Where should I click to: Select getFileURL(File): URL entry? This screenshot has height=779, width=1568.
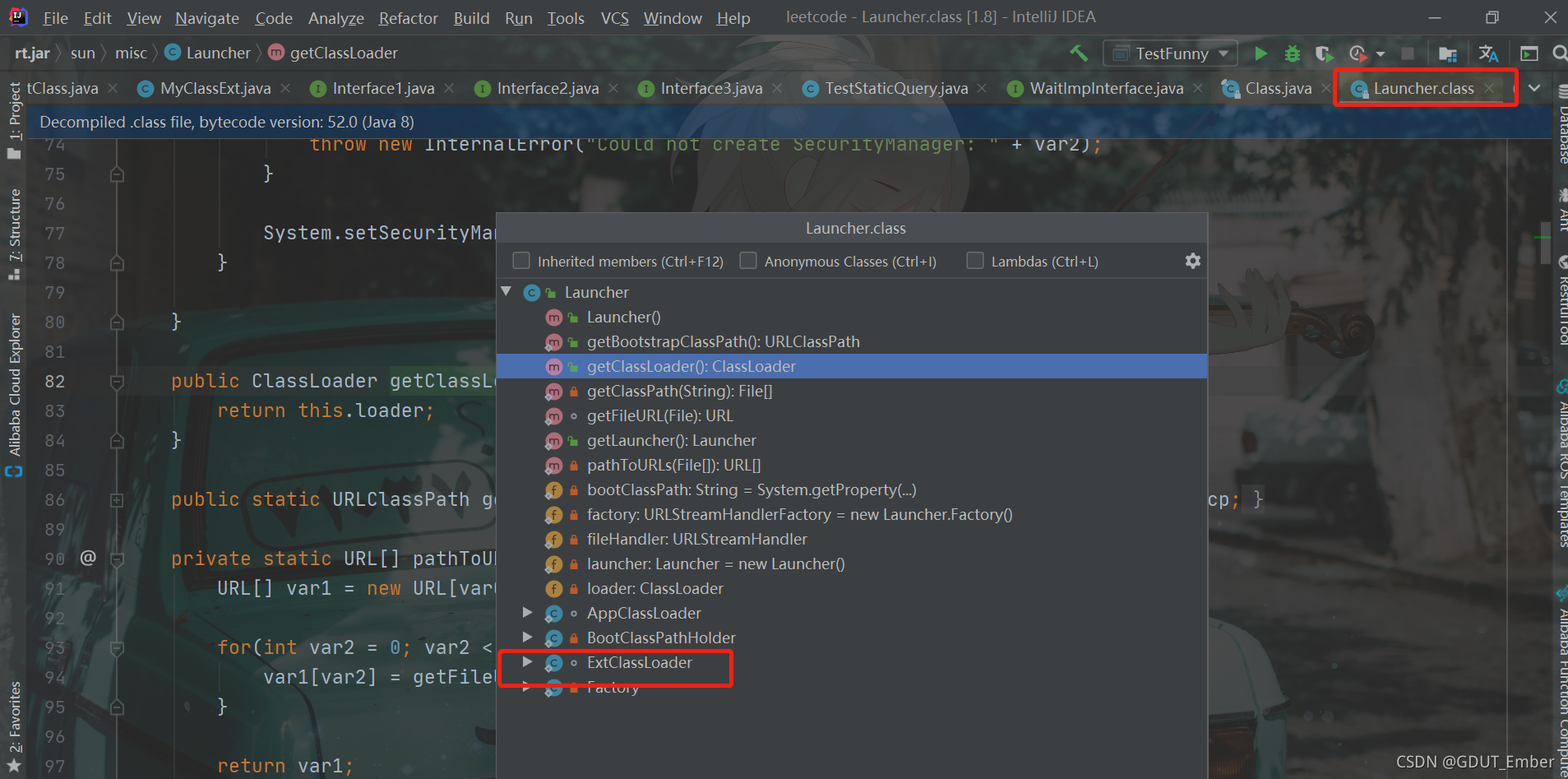(852, 415)
